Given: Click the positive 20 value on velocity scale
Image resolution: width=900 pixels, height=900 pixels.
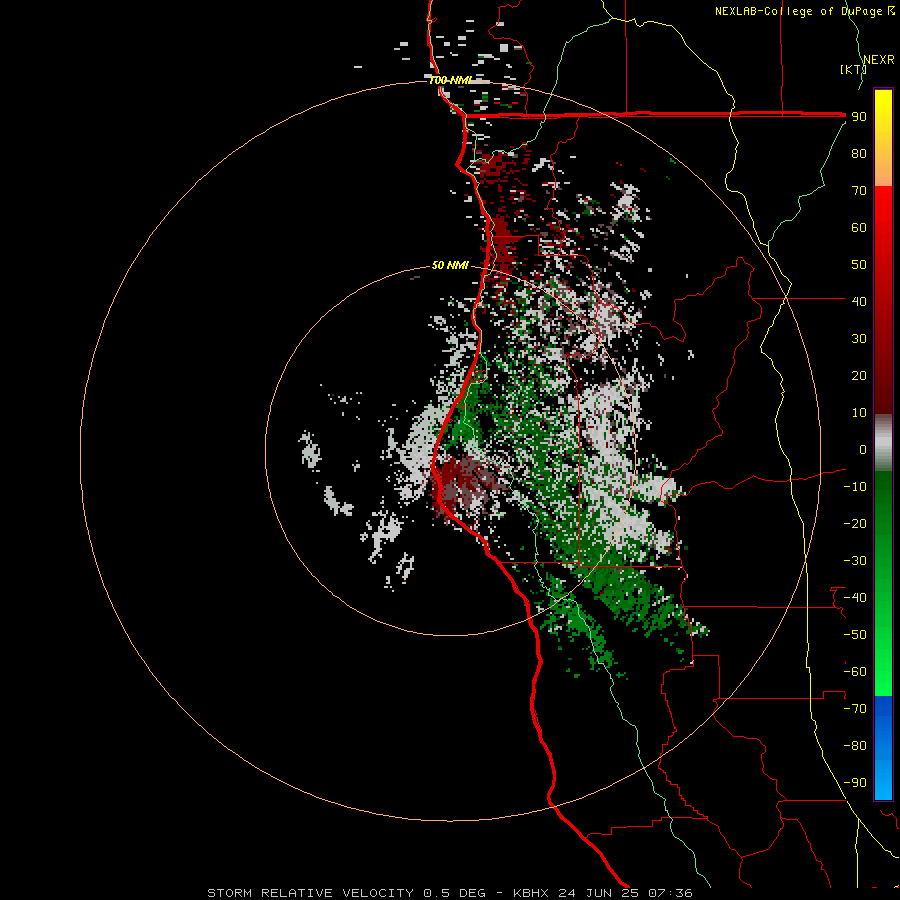Looking at the screenshot, I should coord(859,375).
